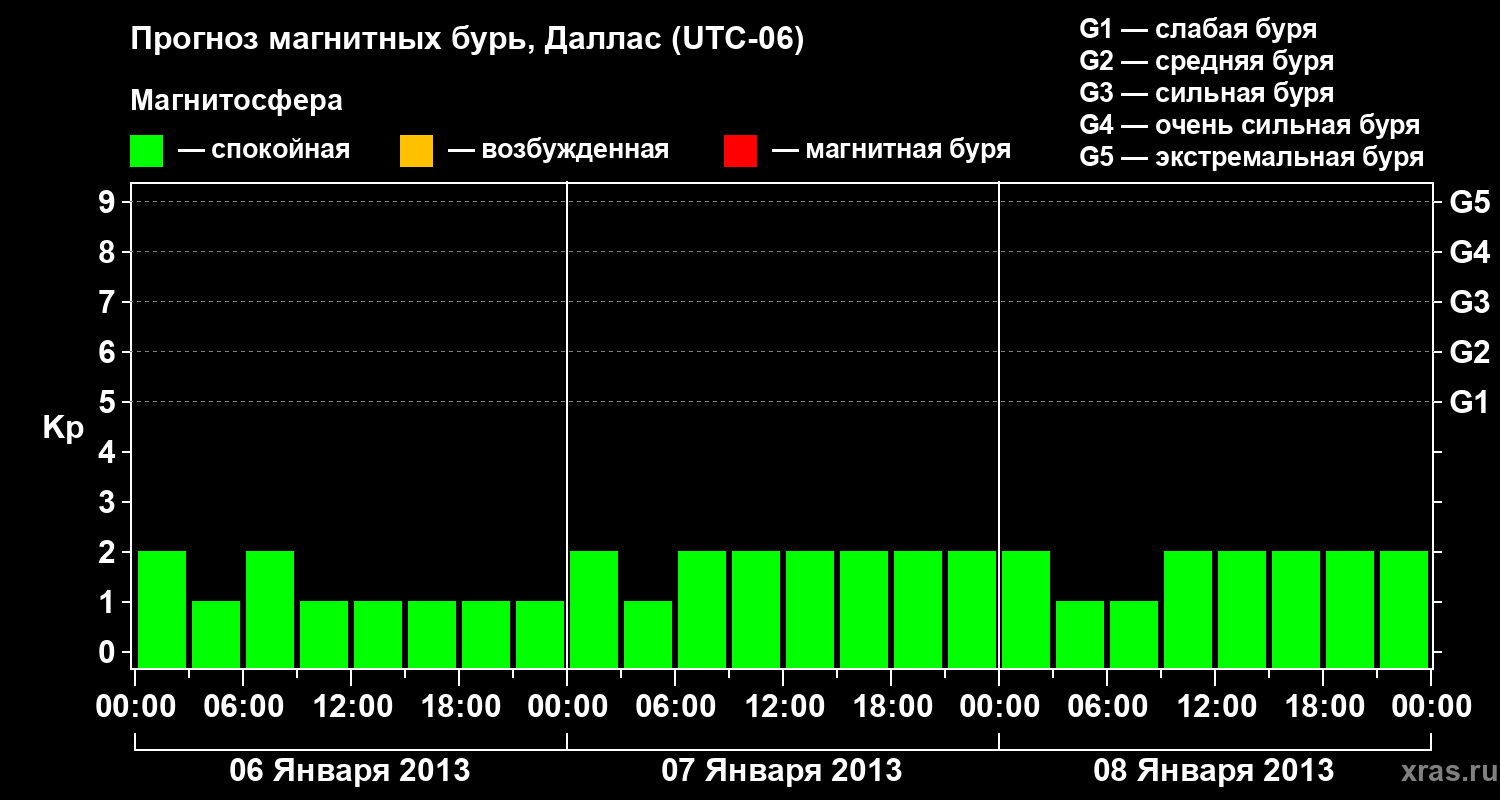Click the '— магнитная буря' legend label
Viewport: 1500px width, 800px height.
pos(891,151)
